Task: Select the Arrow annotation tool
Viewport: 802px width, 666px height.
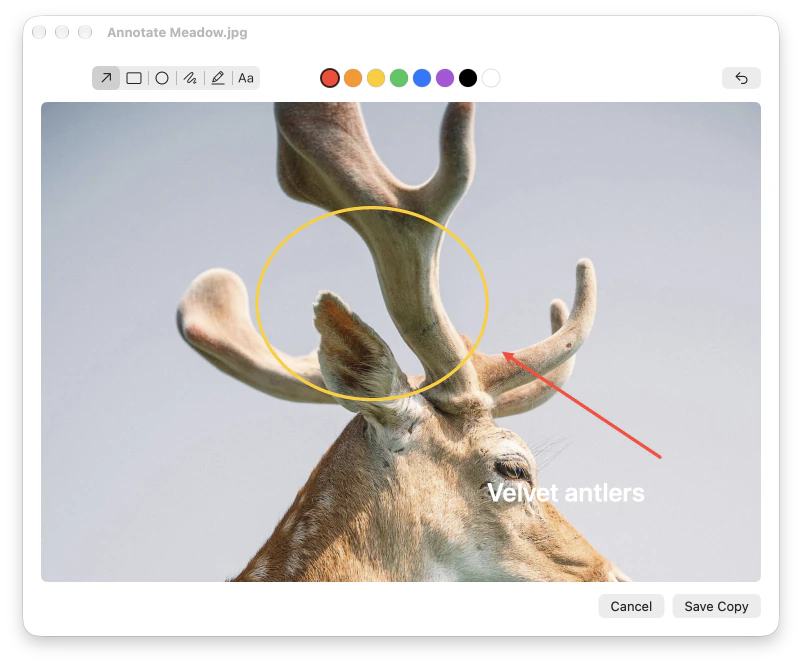Action: (106, 78)
